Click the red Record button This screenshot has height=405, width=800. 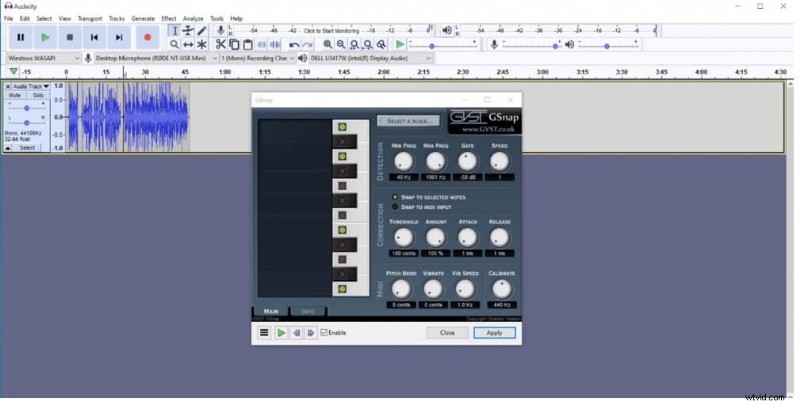click(147, 37)
